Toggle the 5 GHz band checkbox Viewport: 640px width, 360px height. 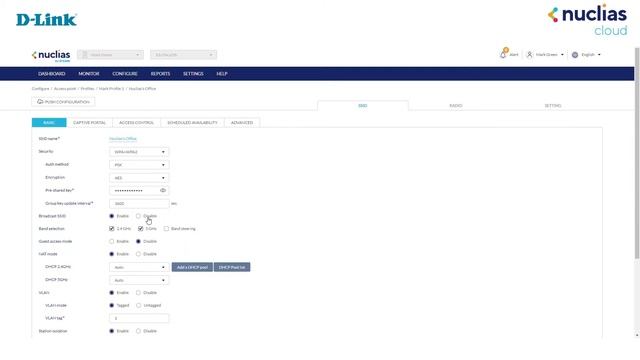[140, 229]
